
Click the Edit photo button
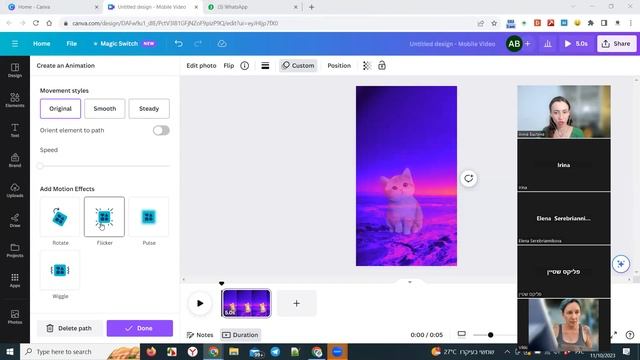pyautogui.click(x=201, y=66)
